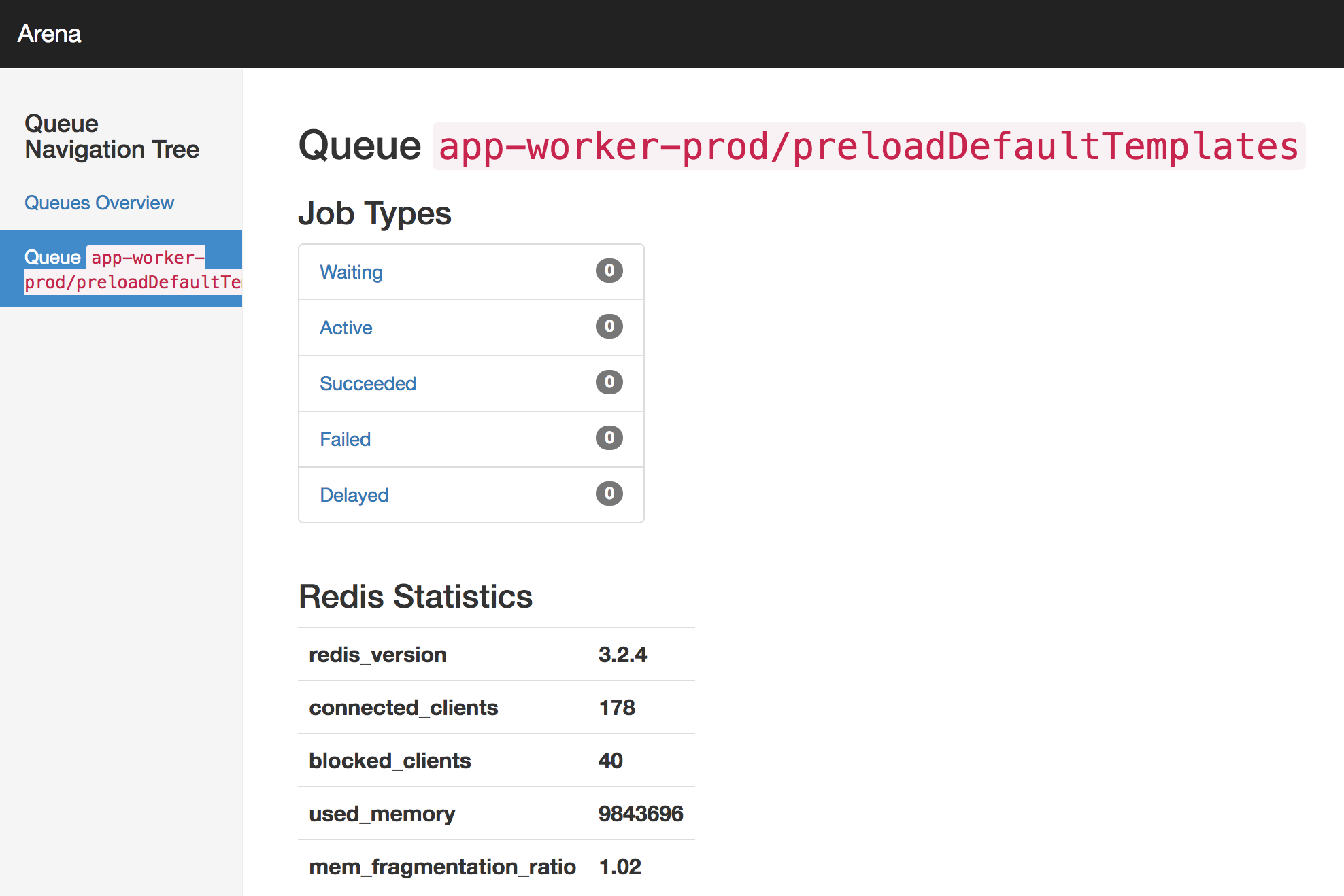Select the app-worker-prod/preloadDefaultTemplates queue in sidebar
1344x896 pixels.
click(x=121, y=269)
